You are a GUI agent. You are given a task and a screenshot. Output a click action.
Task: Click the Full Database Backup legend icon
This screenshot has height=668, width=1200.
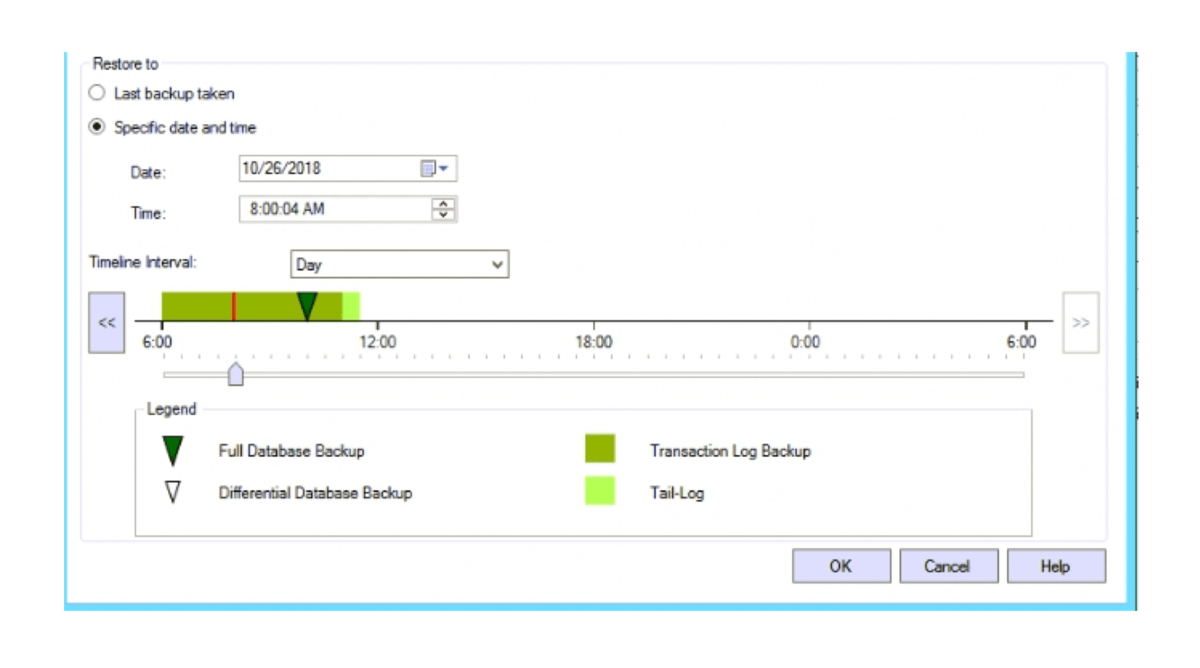pos(172,450)
